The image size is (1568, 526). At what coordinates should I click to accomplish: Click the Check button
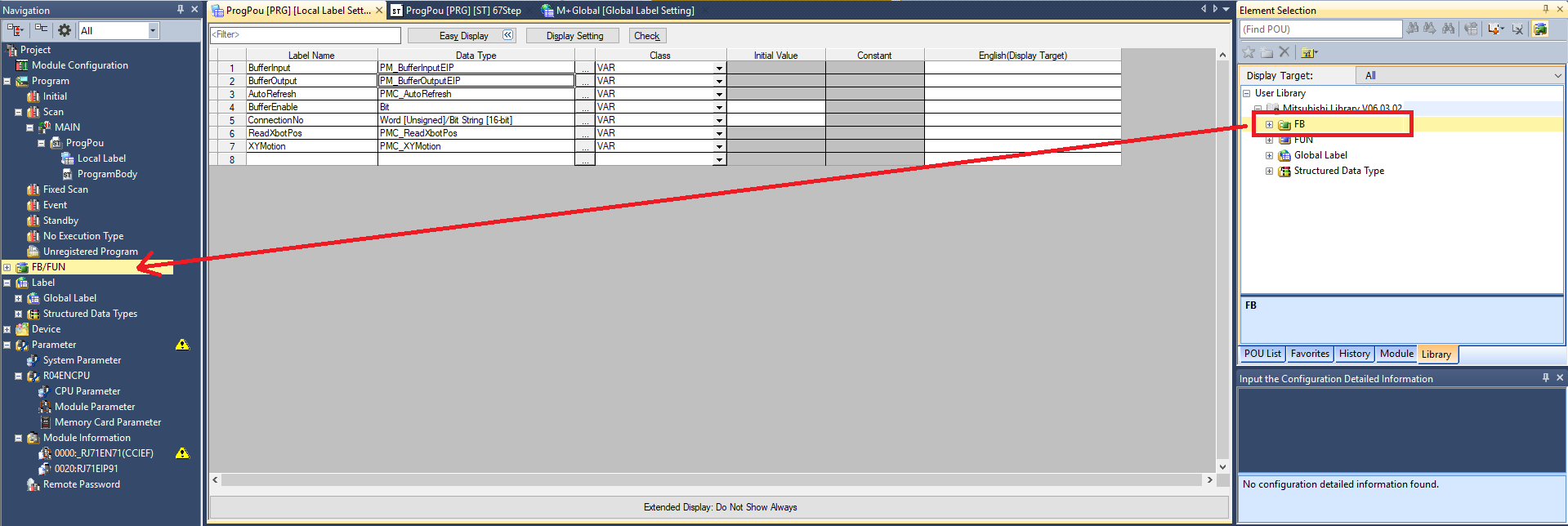[x=647, y=36]
